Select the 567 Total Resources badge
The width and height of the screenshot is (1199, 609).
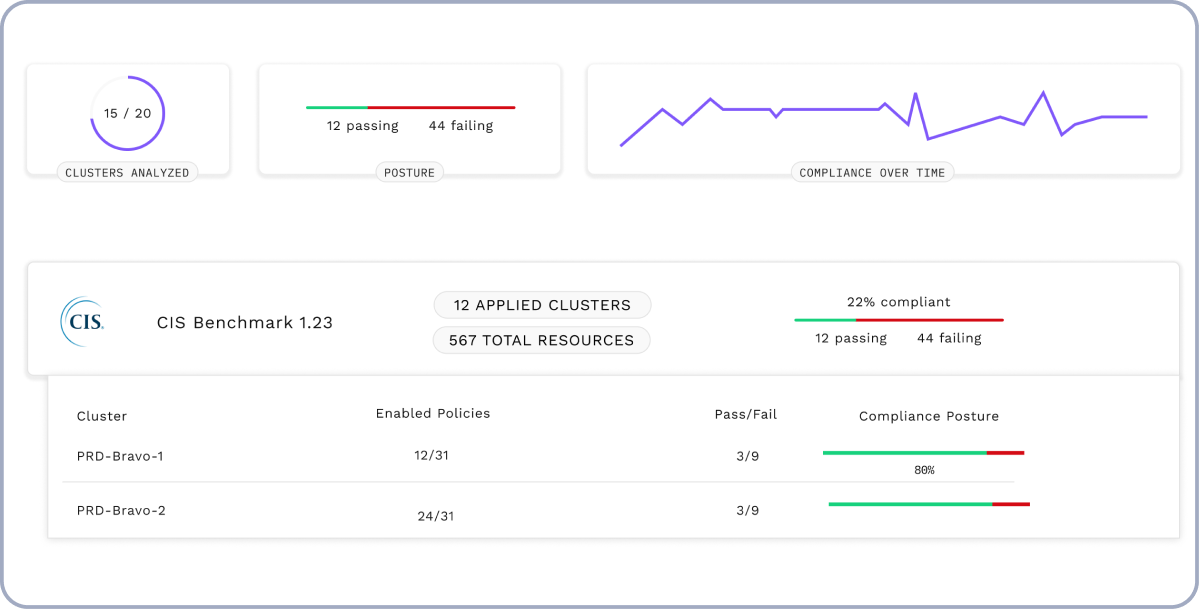pos(541,340)
